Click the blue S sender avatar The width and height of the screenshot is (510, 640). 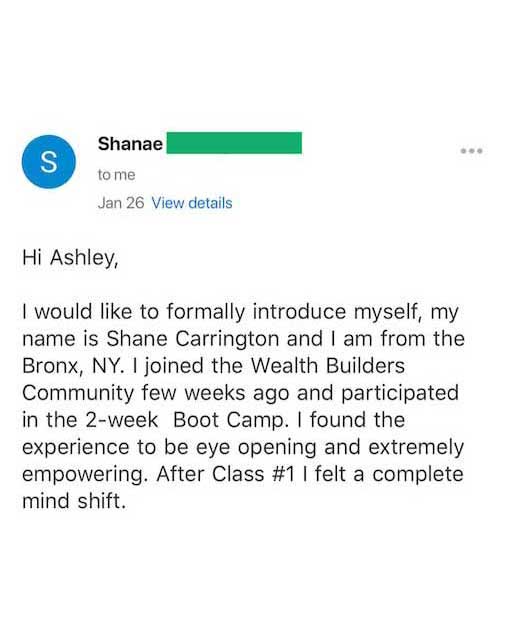(x=49, y=162)
